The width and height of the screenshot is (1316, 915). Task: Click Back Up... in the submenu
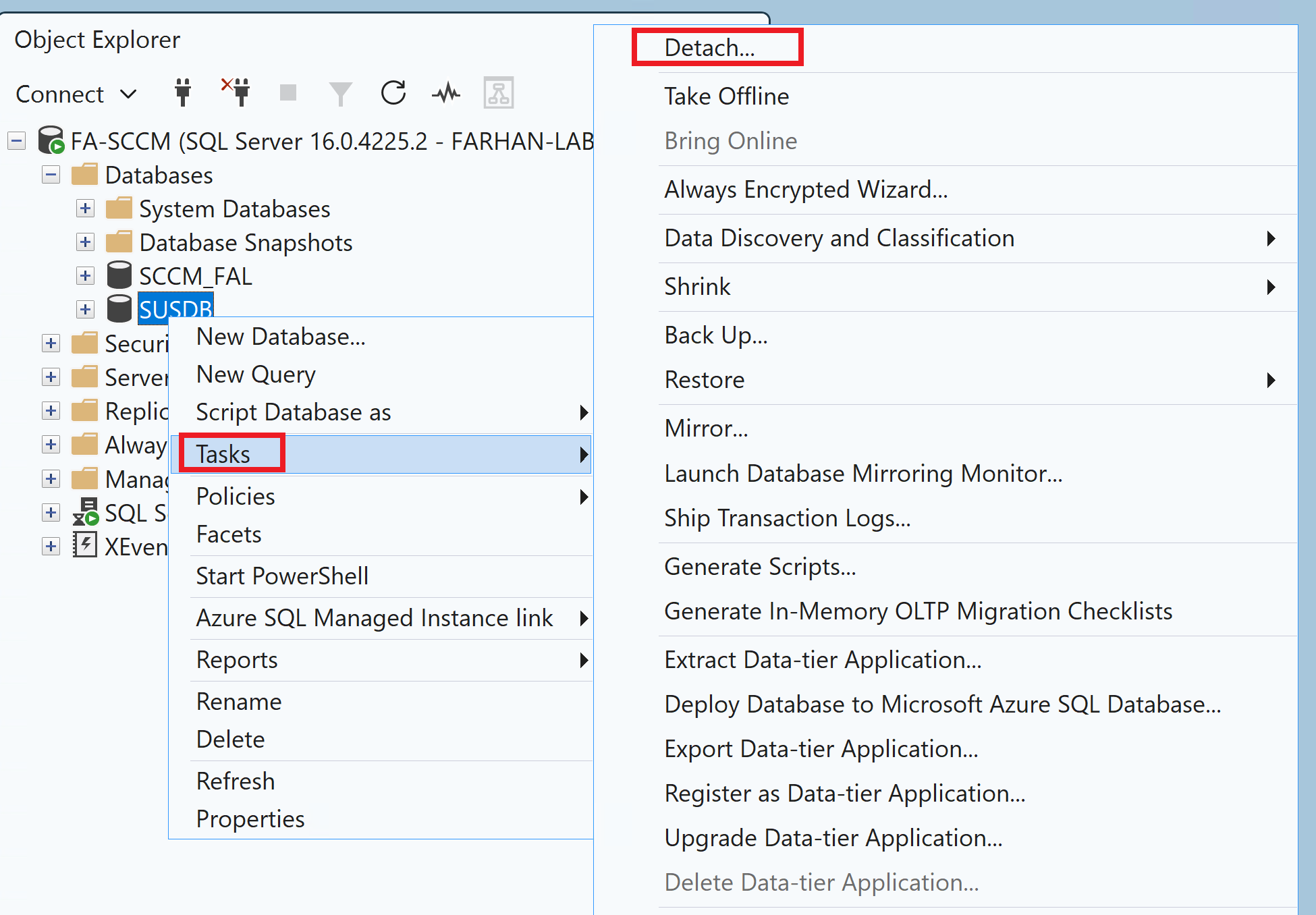[x=715, y=335]
